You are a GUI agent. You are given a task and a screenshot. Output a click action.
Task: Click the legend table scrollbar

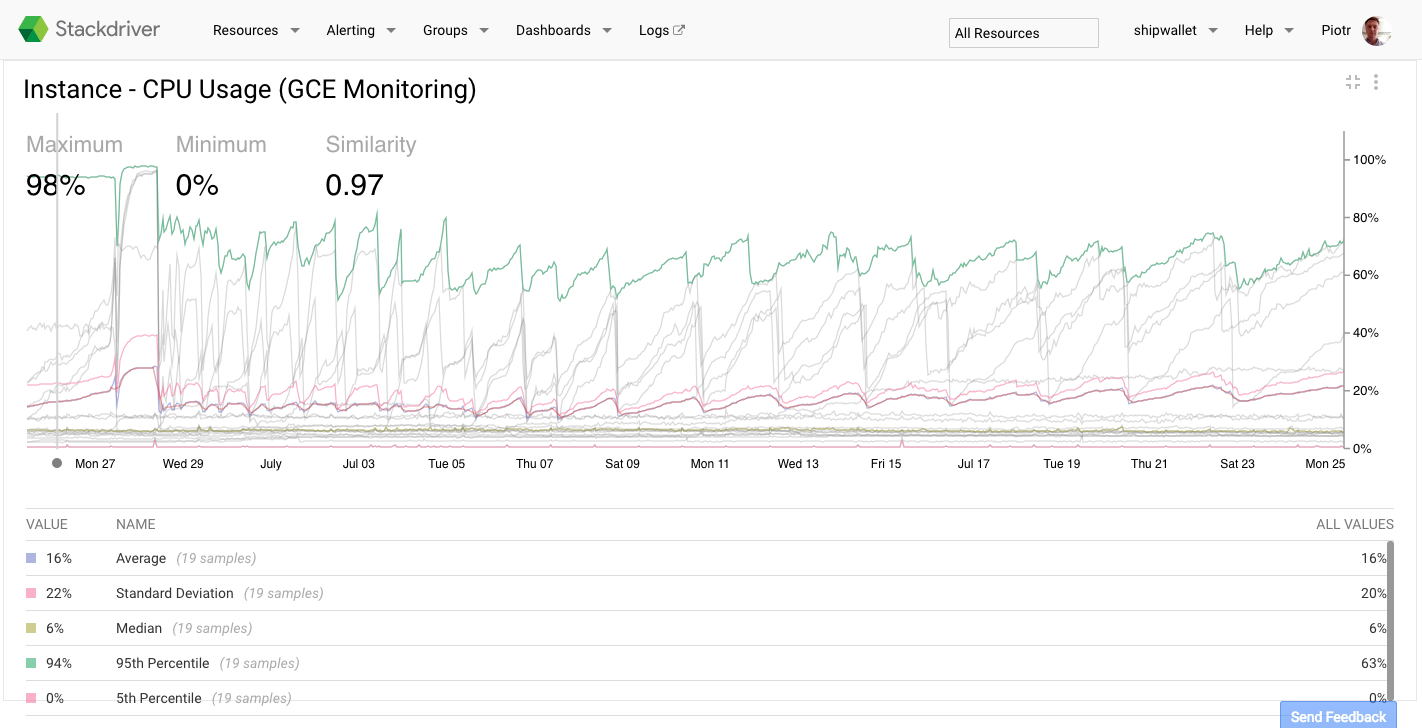[x=1390, y=620]
